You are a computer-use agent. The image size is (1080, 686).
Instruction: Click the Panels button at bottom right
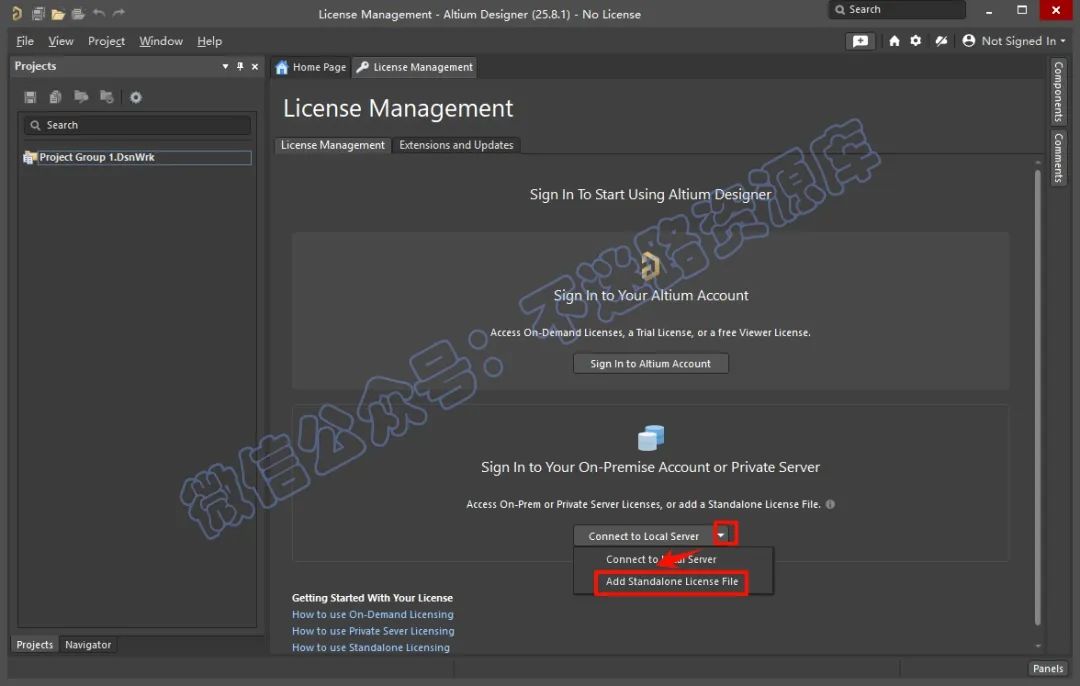[x=1048, y=668]
